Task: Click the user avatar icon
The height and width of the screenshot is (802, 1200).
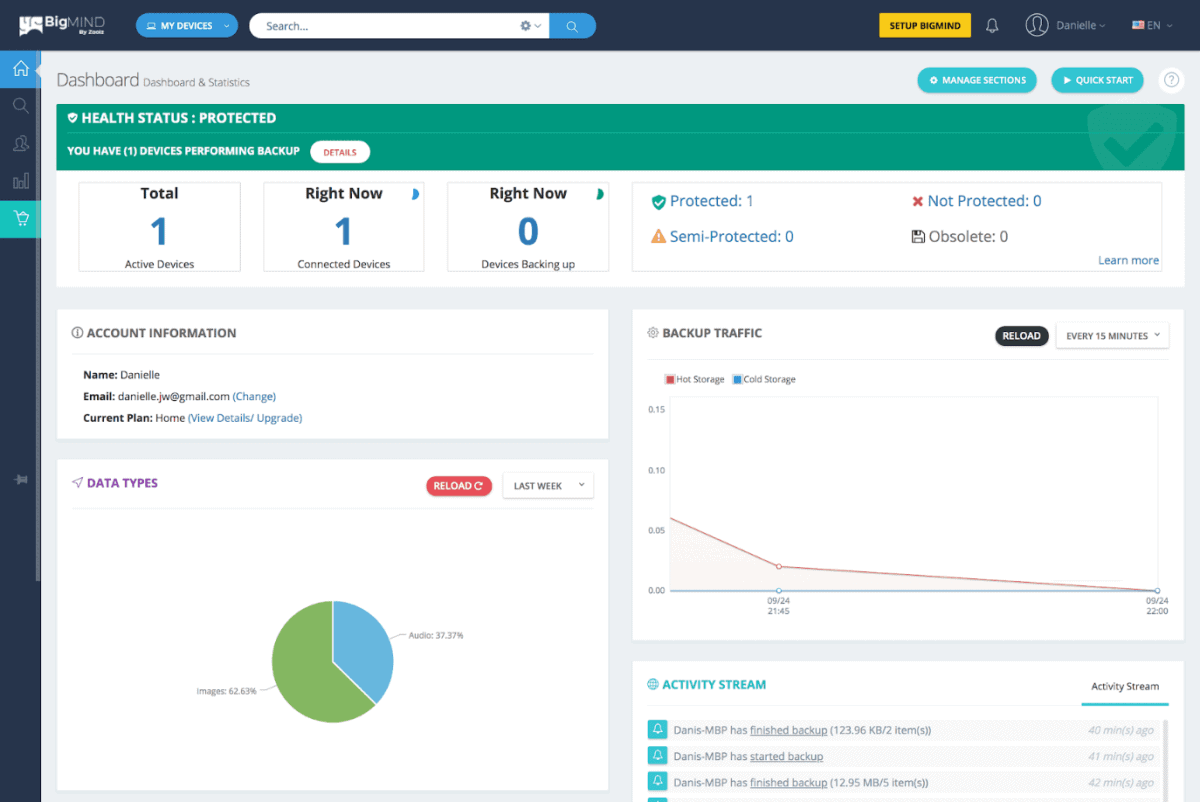Action: pyautogui.click(x=1037, y=25)
